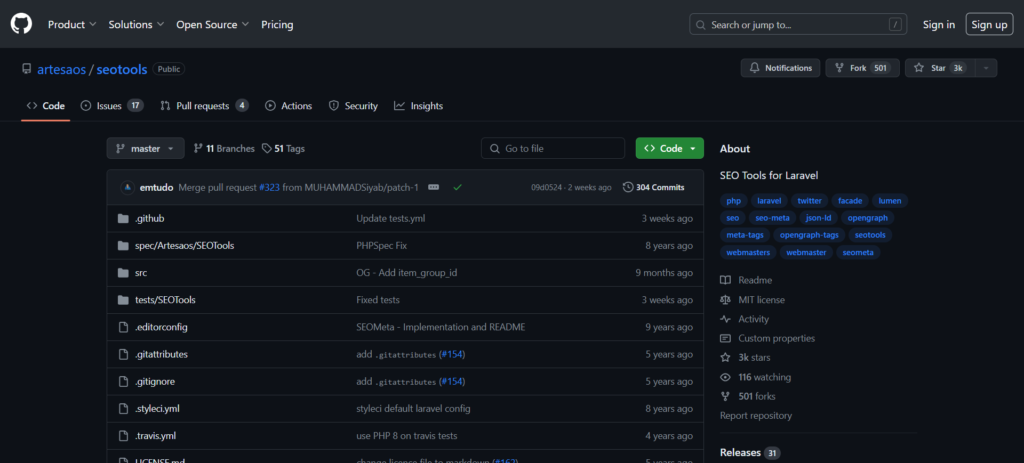
Task: Click the Sign up button
Action: click(x=989, y=24)
